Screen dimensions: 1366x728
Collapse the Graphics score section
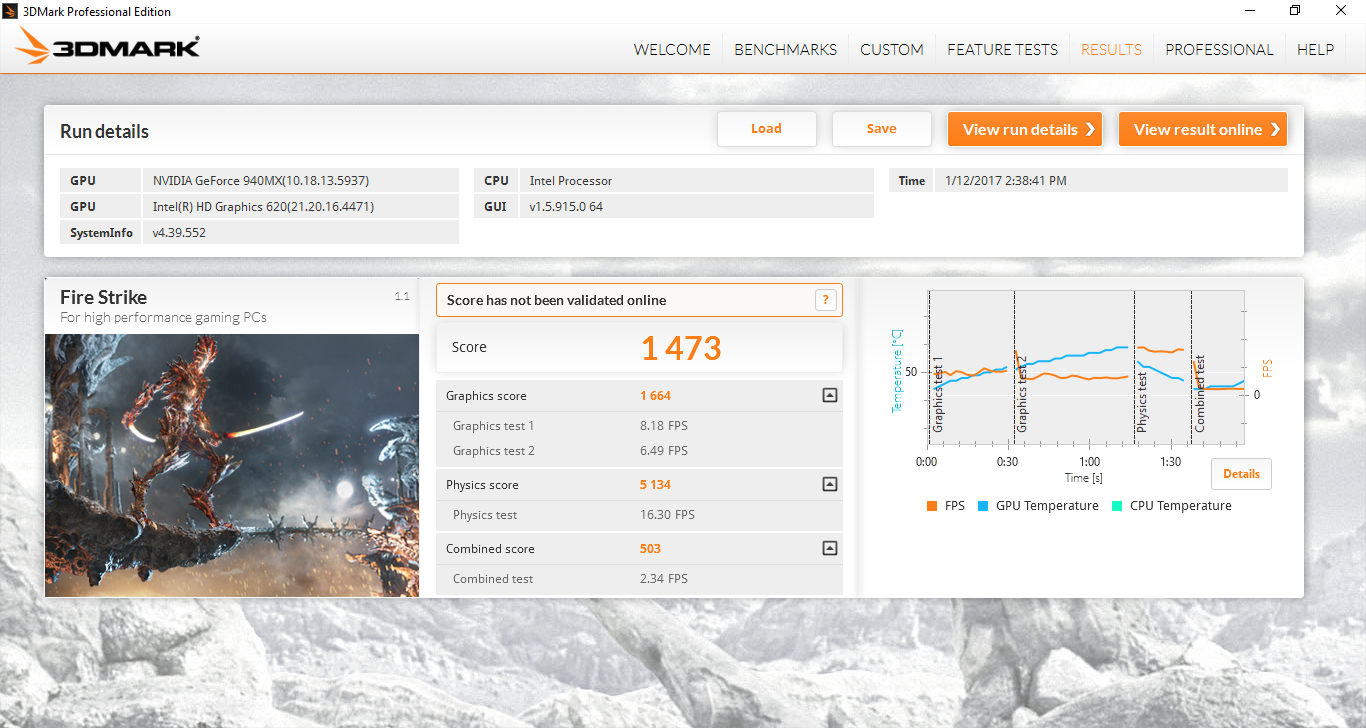tap(829, 396)
